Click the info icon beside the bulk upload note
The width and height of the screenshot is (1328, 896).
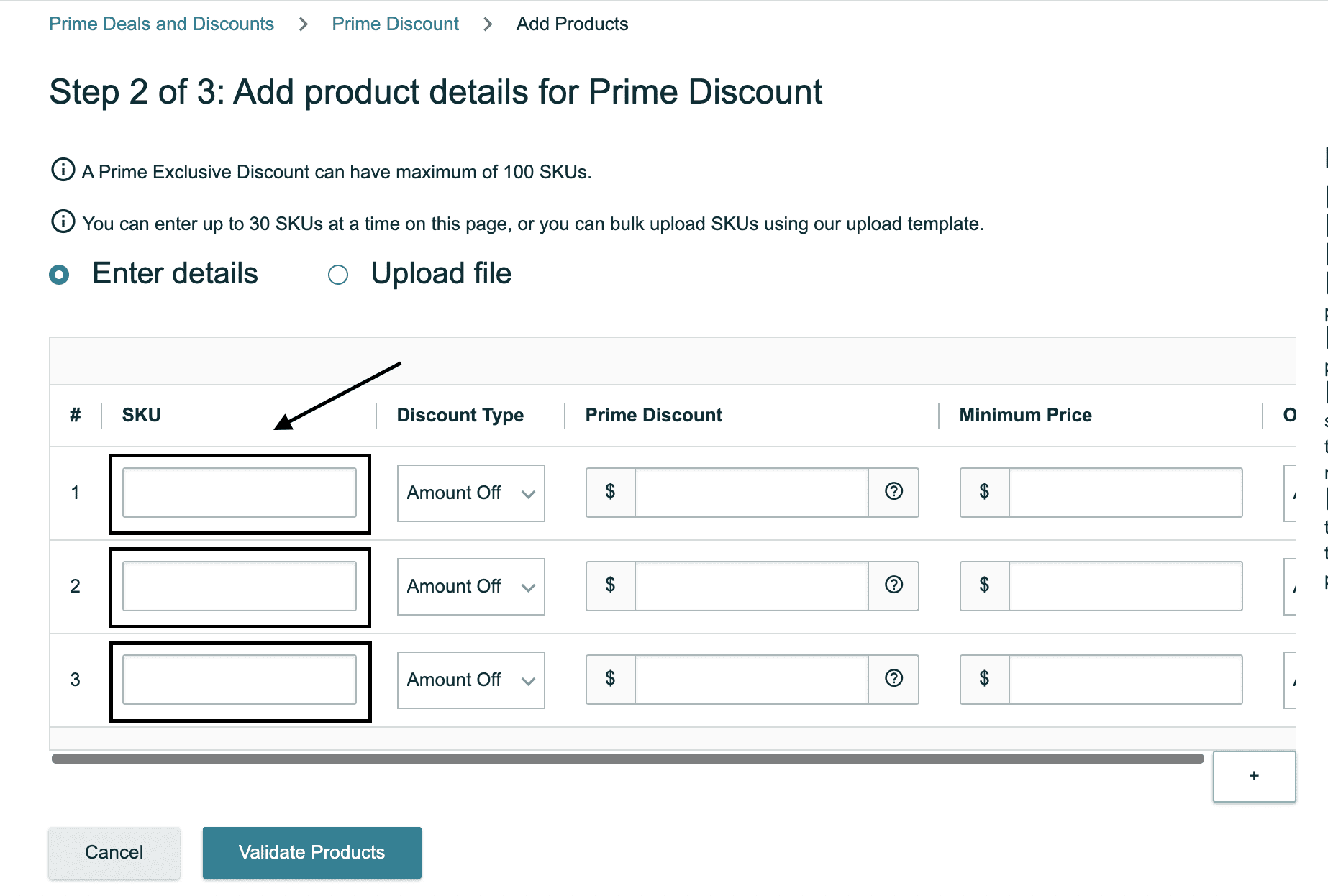pyautogui.click(x=63, y=221)
